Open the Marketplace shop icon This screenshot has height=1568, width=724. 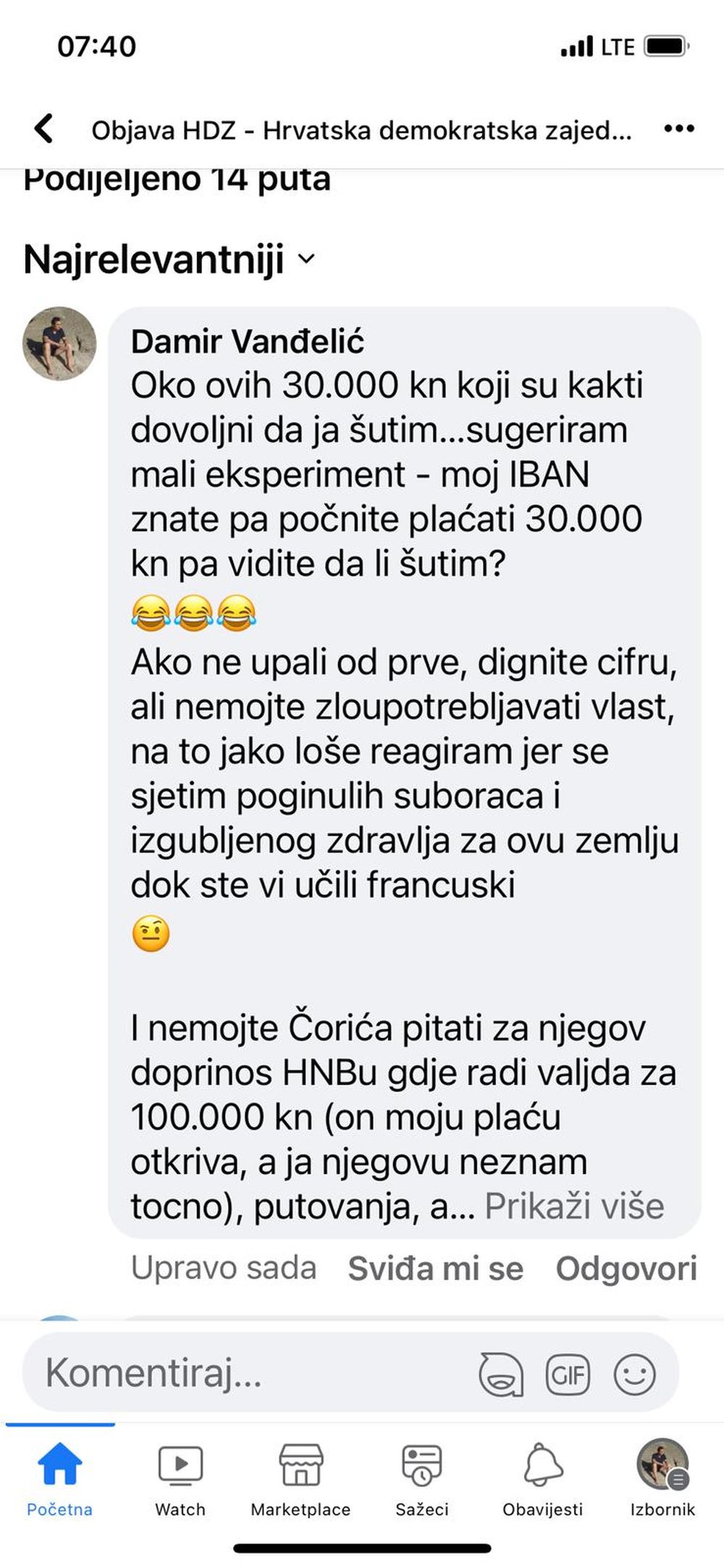(300, 1479)
